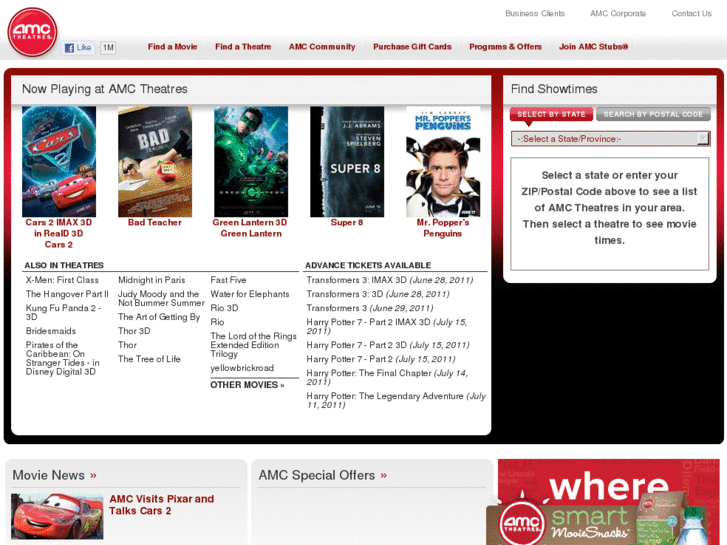The width and height of the screenshot is (727, 545).
Task: Go to Business Clients link
Action: (x=535, y=13)
